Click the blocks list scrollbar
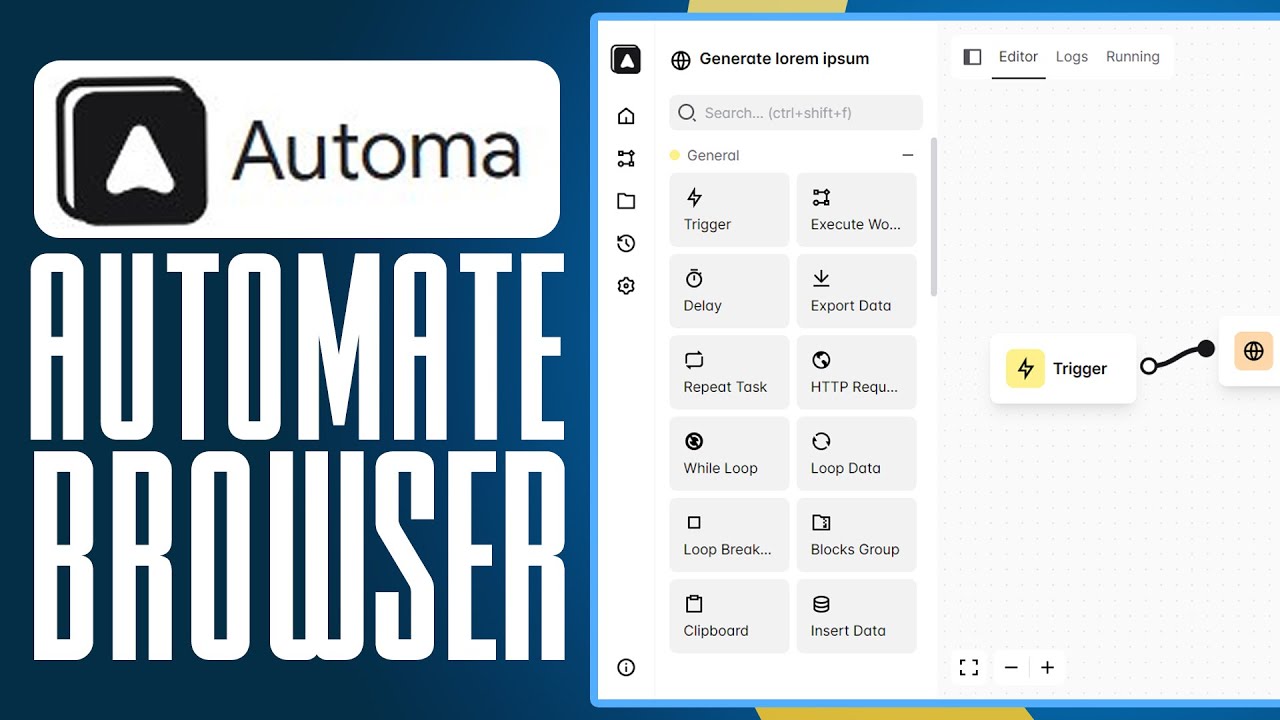Image resolution: width=1280 pixels, height=720 pixels. [x=934, y=217]
